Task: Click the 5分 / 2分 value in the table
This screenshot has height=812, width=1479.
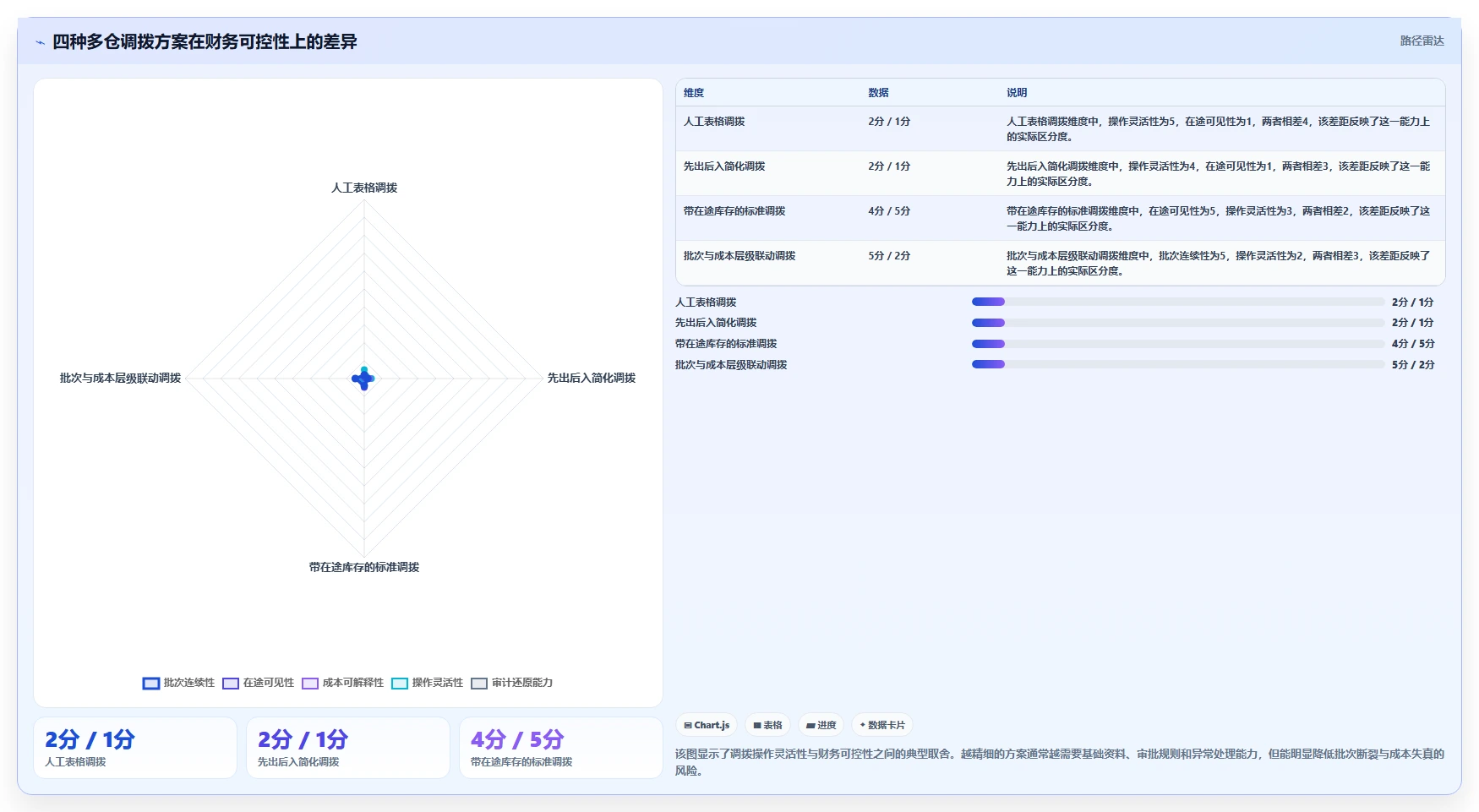Action: 889,256
